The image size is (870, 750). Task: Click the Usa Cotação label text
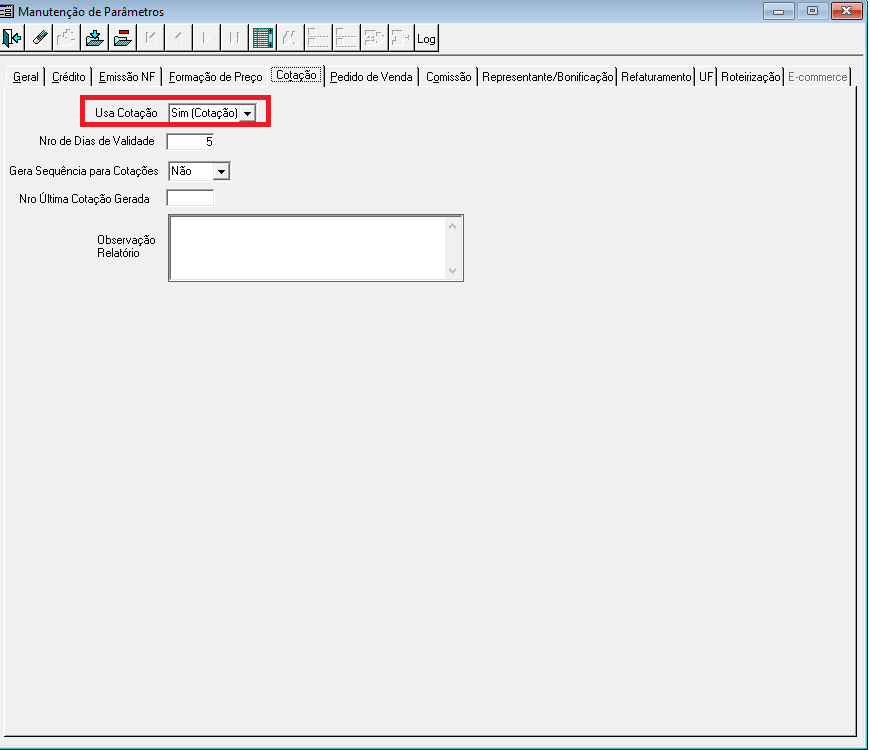point(126,113)
